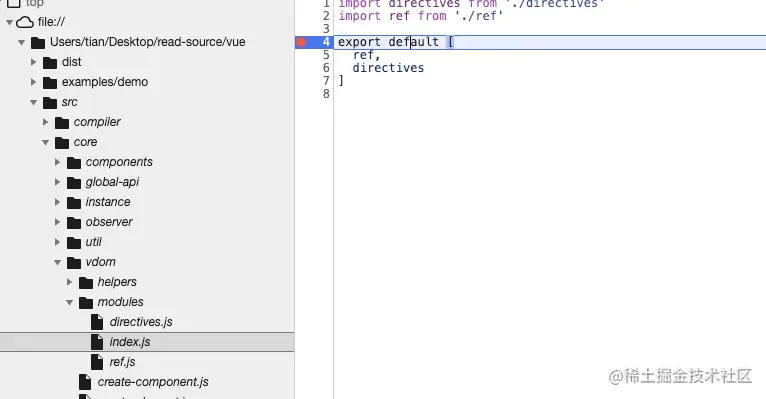Expand the helpers folder arrow

[x=69, y=282]
